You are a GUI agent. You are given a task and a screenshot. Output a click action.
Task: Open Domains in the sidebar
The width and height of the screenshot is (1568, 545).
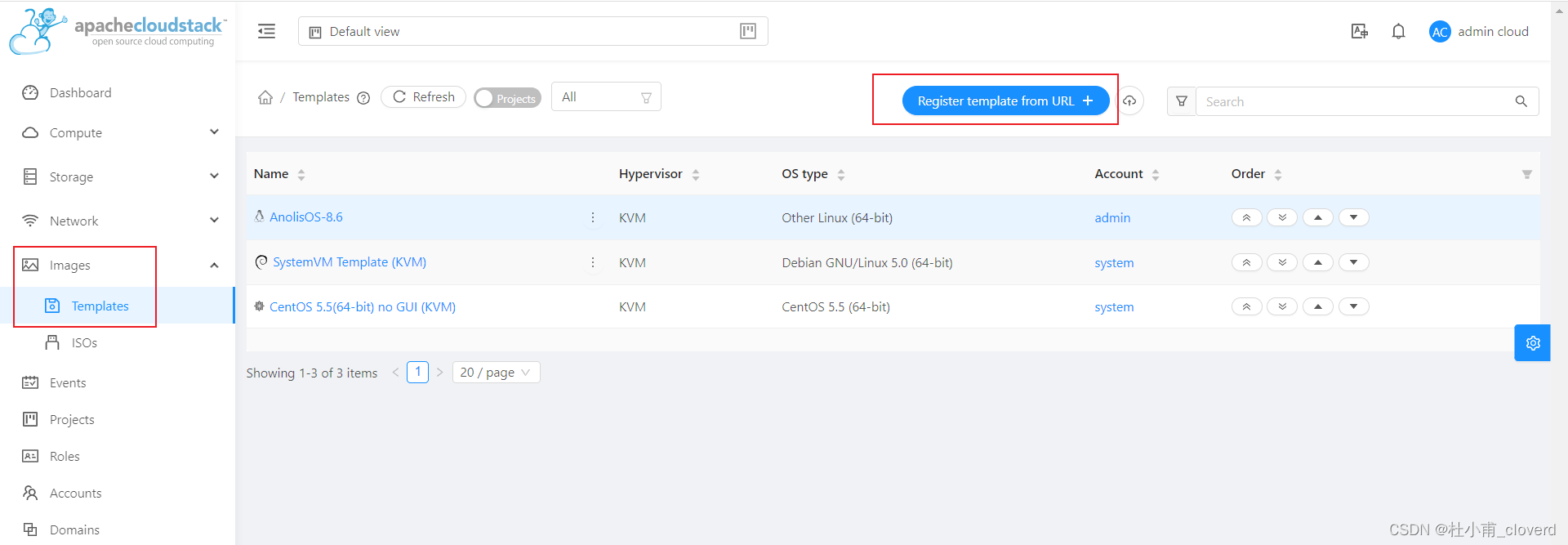point(74,530)
